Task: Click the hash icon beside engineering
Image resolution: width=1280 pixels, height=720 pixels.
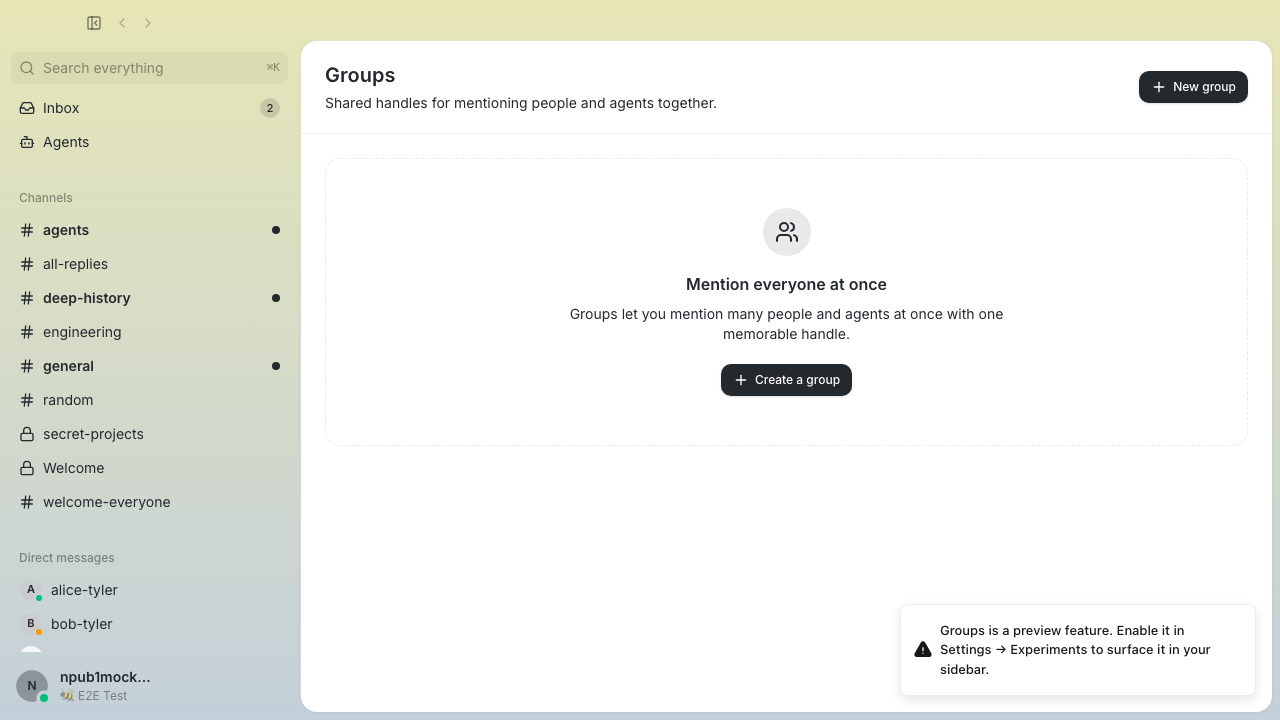Action: click(x=27, y=332)
